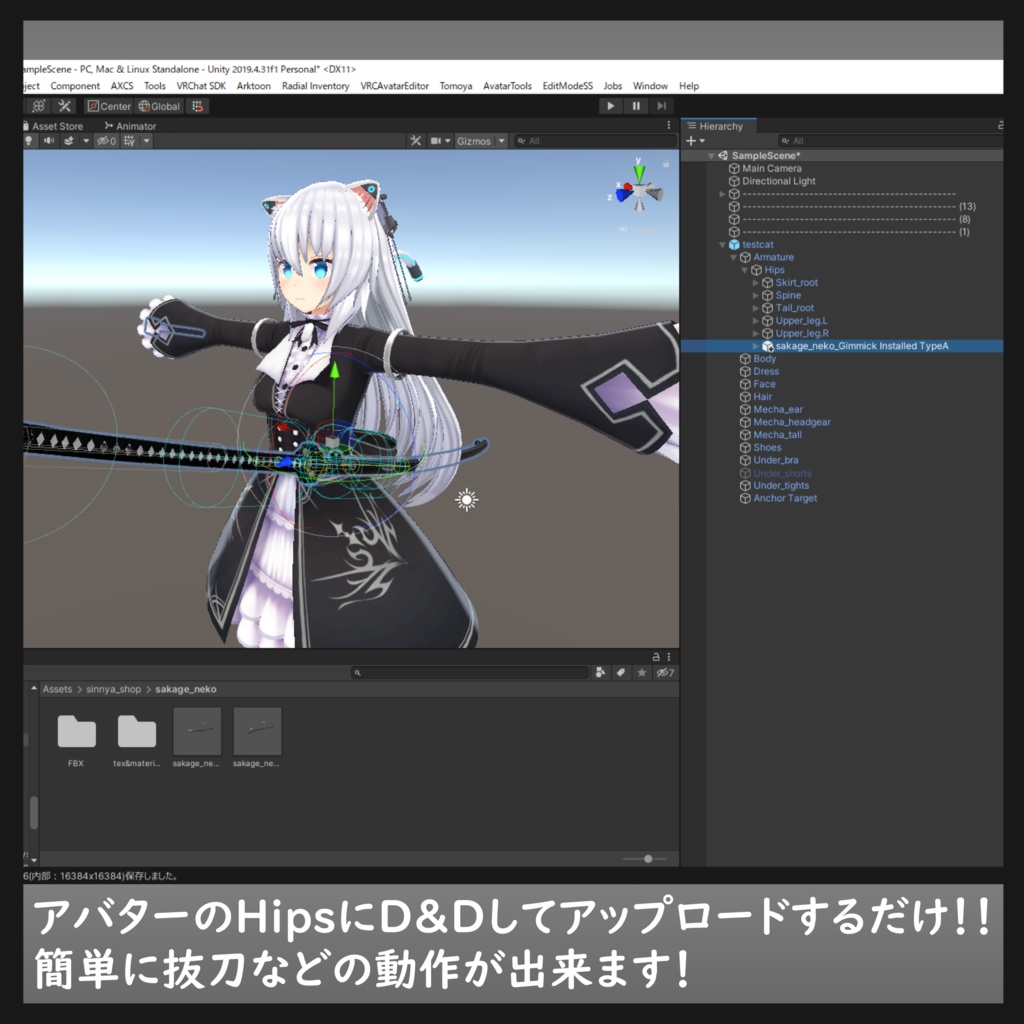Screen dimensions: 1024x1024
Task: Open Radial Inventory menu
Action: click(x=315, y=86)
